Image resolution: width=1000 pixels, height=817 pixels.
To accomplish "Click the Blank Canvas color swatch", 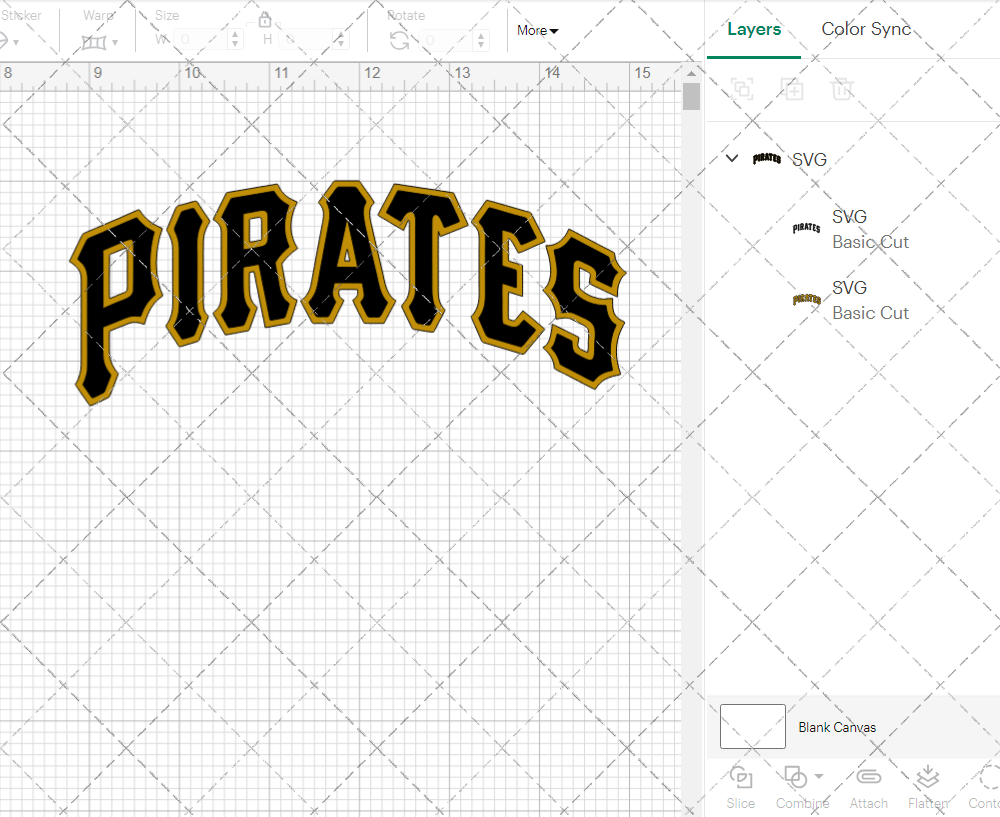I will click(753, 726).
